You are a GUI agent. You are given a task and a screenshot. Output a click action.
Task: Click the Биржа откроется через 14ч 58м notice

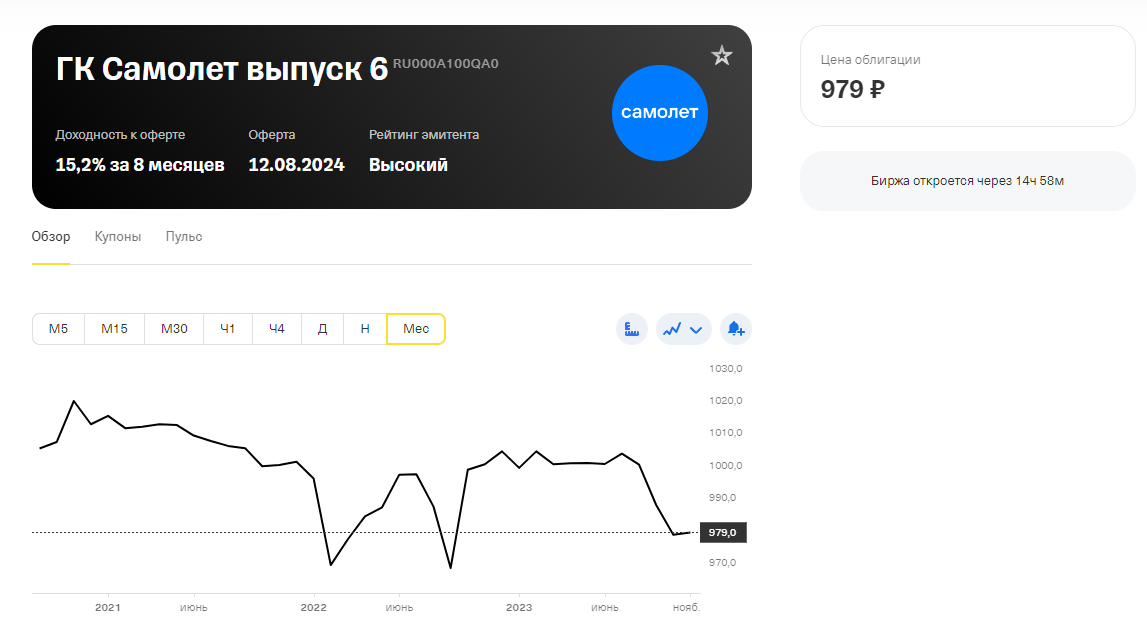pyautogui.click(x=967, y=181)
